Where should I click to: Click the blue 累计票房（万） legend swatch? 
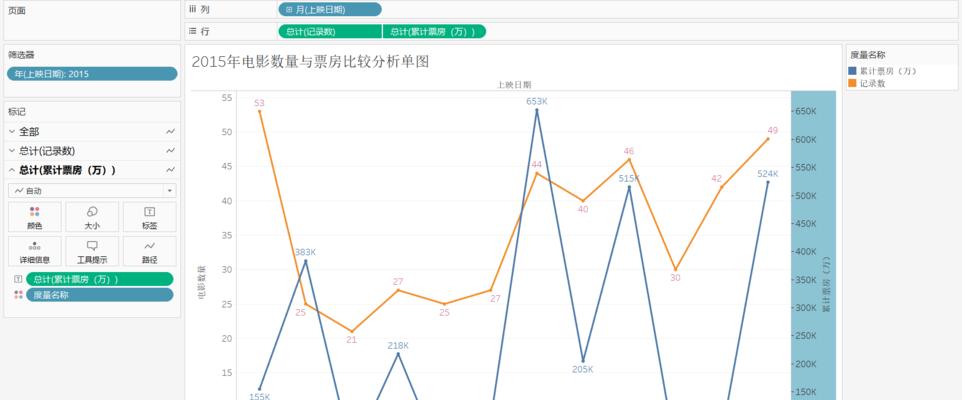pyautogui.click(x=852, y=71)
